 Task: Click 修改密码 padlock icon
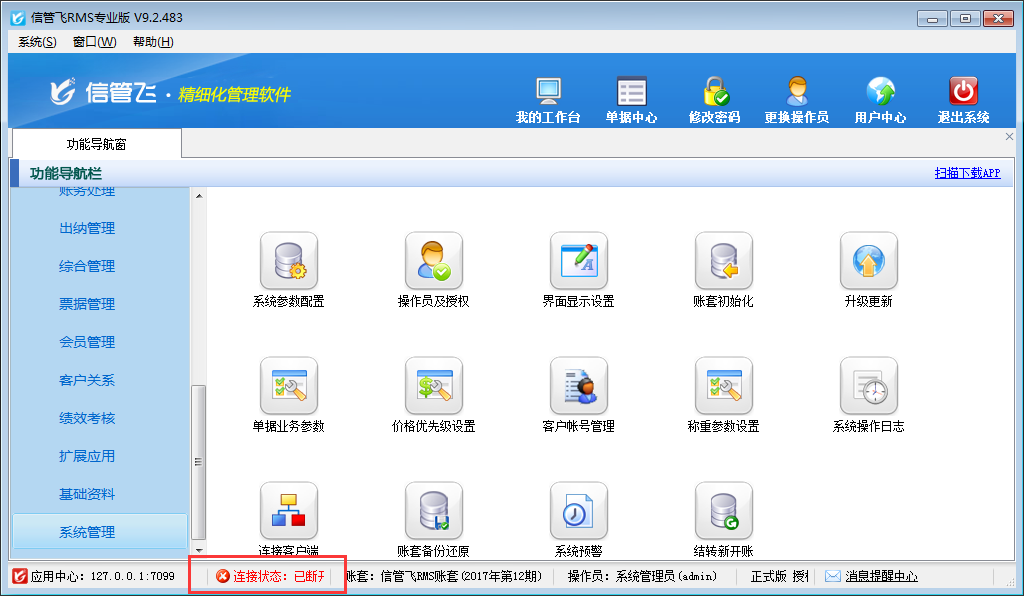(x=714, y=93)
